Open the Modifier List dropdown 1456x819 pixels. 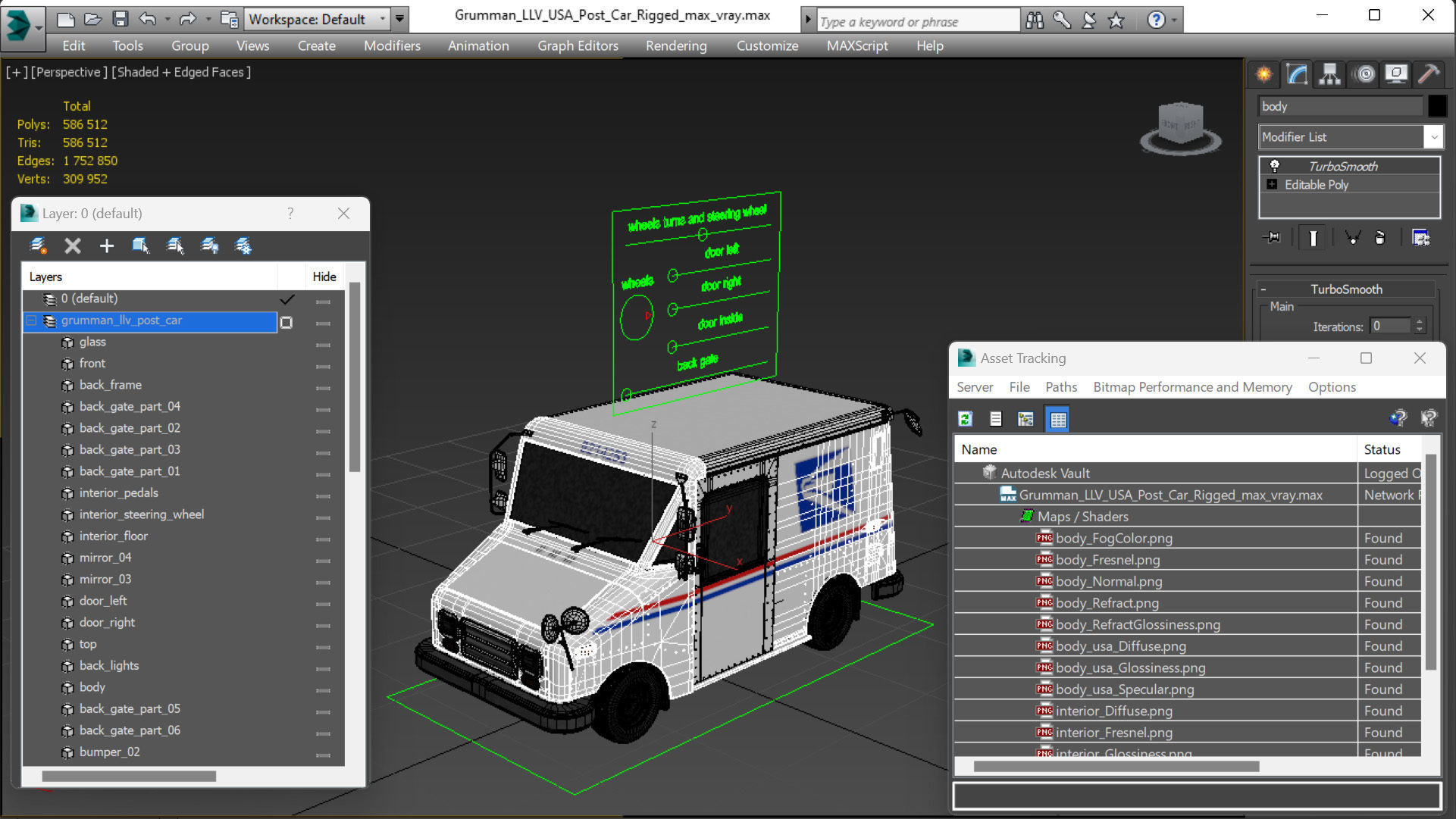click(x=1433, y=137)
